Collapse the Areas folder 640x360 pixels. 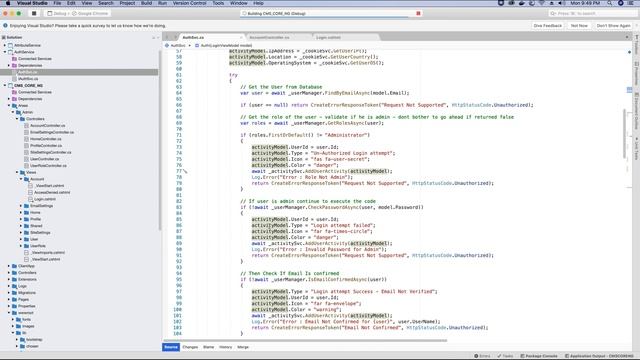tap(9, 106)
